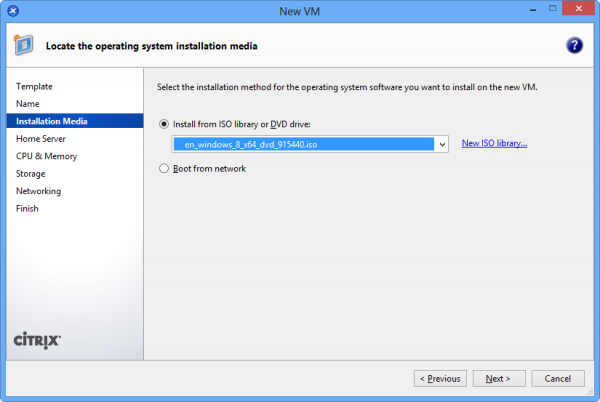Select the Installation Media step

pyautogui.click(x=75, y=121)
